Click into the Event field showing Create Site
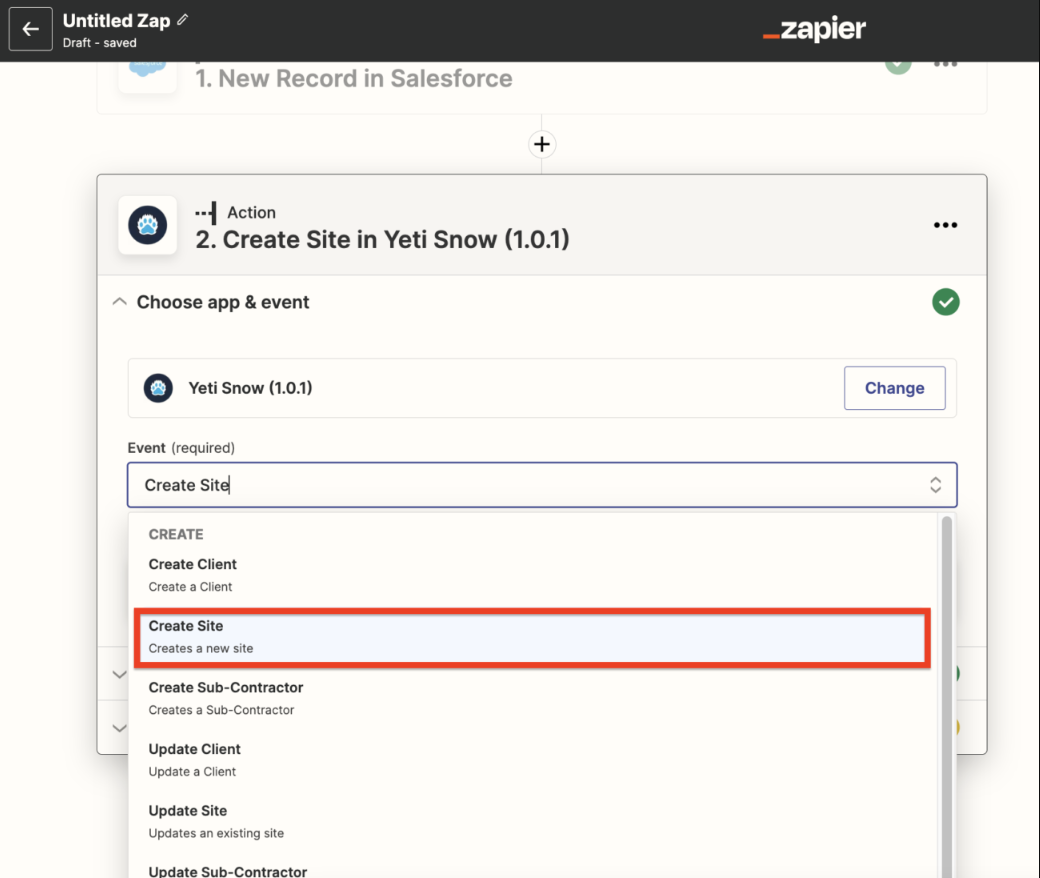Viewport: 1040px width, 878px height. (542, 485)
